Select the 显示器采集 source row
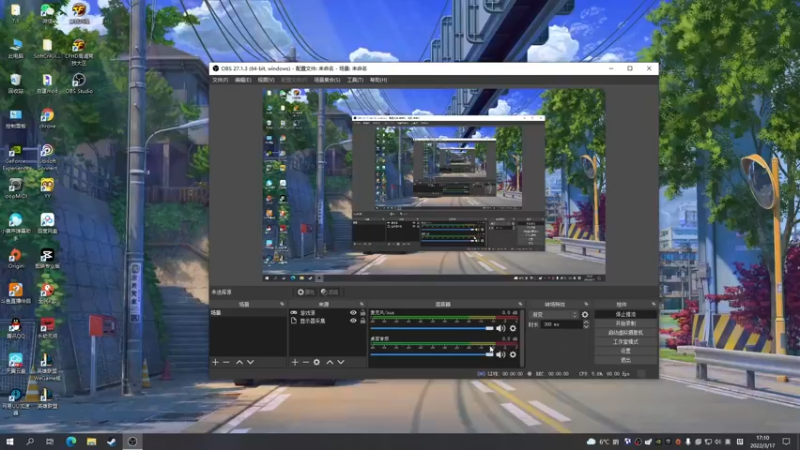This screenshot has width=800, height=450. (x=327, y=321)
